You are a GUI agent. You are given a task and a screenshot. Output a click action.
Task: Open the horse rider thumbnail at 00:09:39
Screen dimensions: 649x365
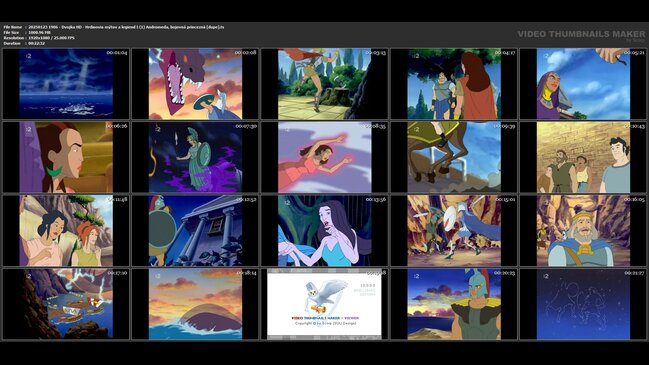point(454,157)
